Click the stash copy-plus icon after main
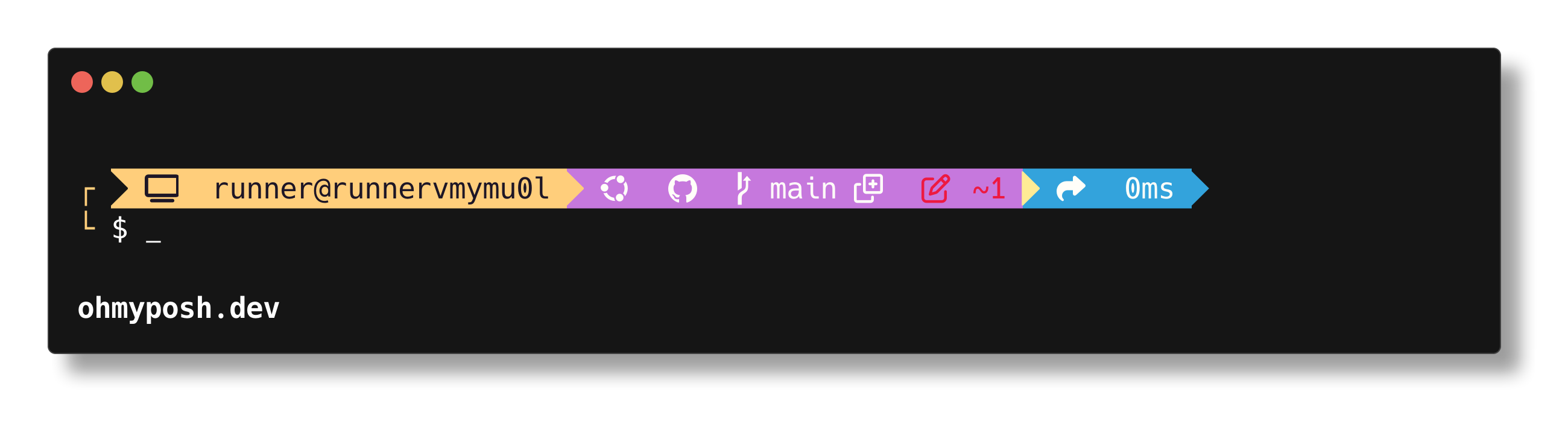The image size is (1568, 421). (x=868, y=189)
